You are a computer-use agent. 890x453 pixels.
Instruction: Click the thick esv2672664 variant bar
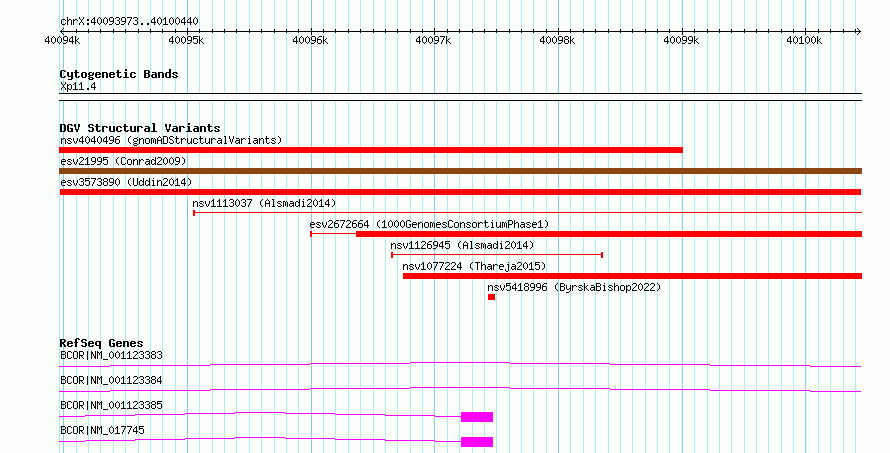(x=609, y=234)
